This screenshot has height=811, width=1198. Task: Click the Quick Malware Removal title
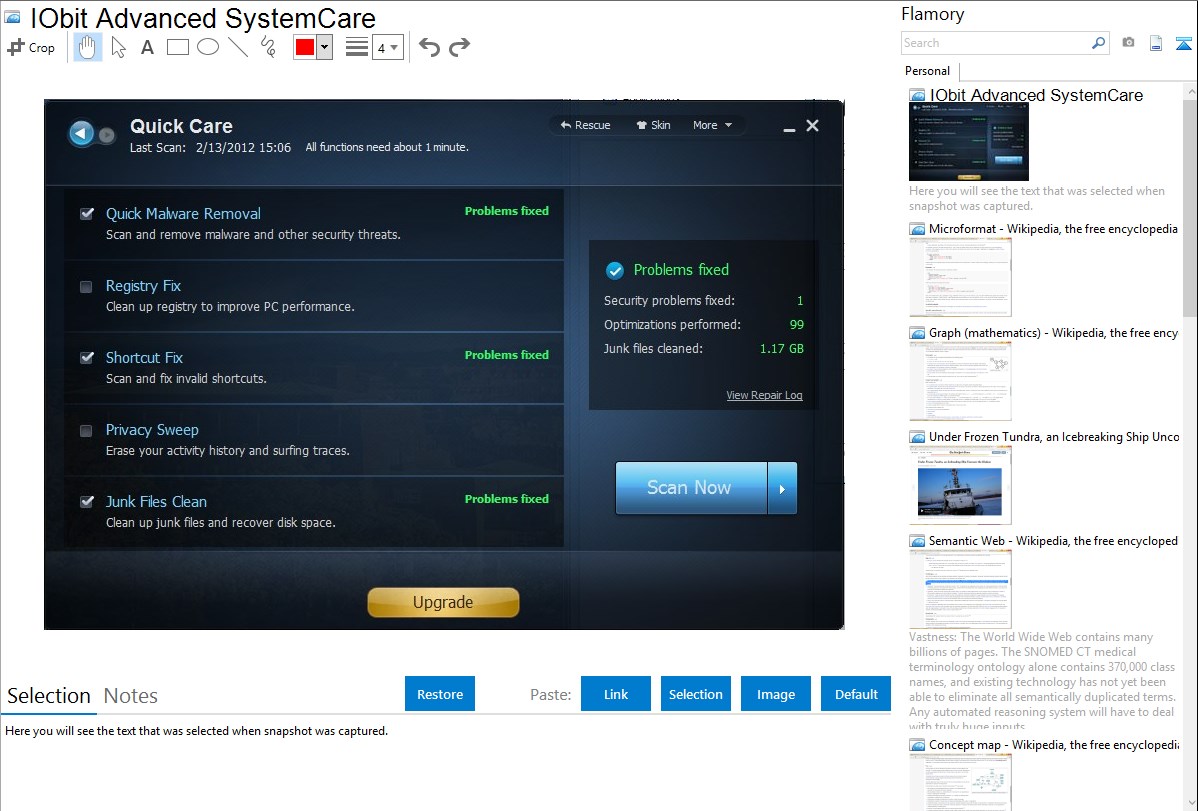pos(183,214)
